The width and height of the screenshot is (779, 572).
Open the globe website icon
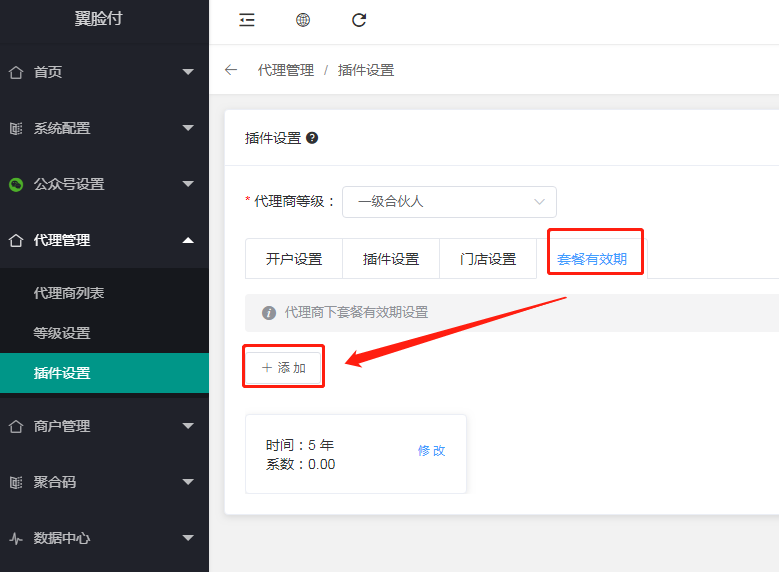click(x=303, y=20)
